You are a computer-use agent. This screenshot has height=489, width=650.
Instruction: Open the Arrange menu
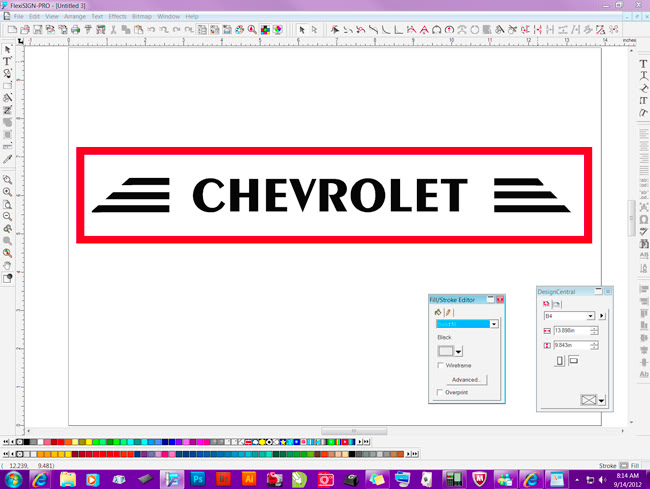click(74, 17)
